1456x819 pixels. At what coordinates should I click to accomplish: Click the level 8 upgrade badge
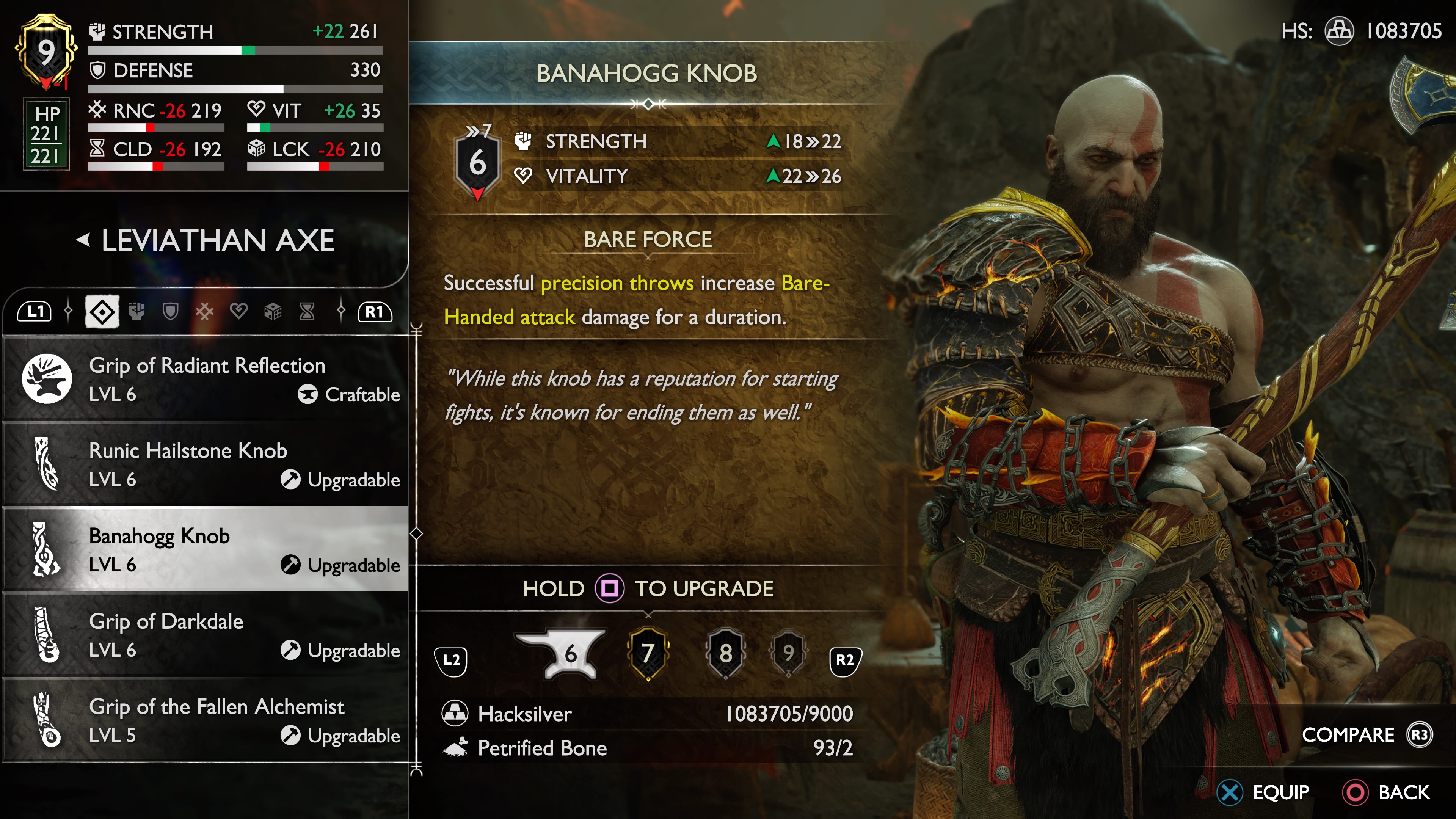(726, 653)
